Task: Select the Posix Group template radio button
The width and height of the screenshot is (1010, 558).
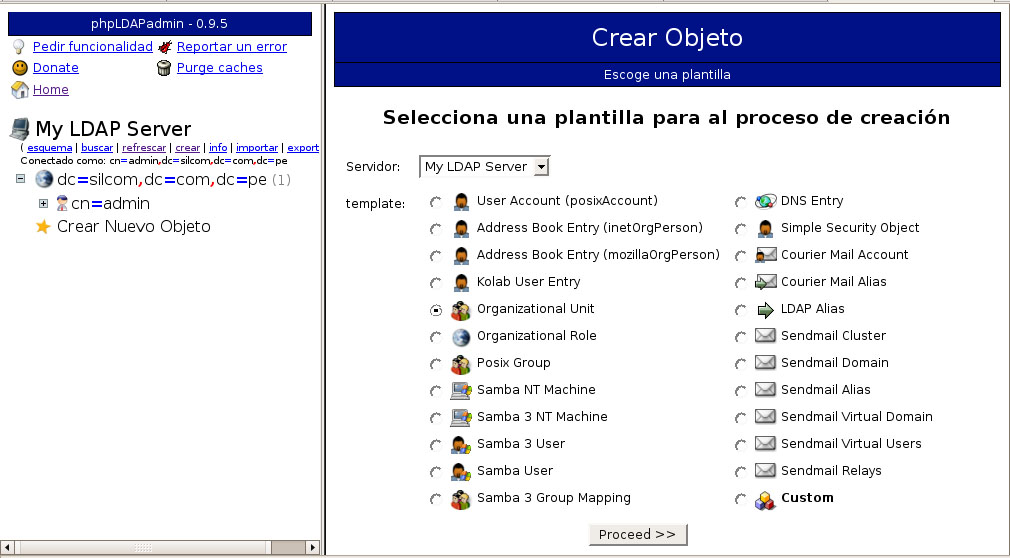Action: click(x=435, y=364)
